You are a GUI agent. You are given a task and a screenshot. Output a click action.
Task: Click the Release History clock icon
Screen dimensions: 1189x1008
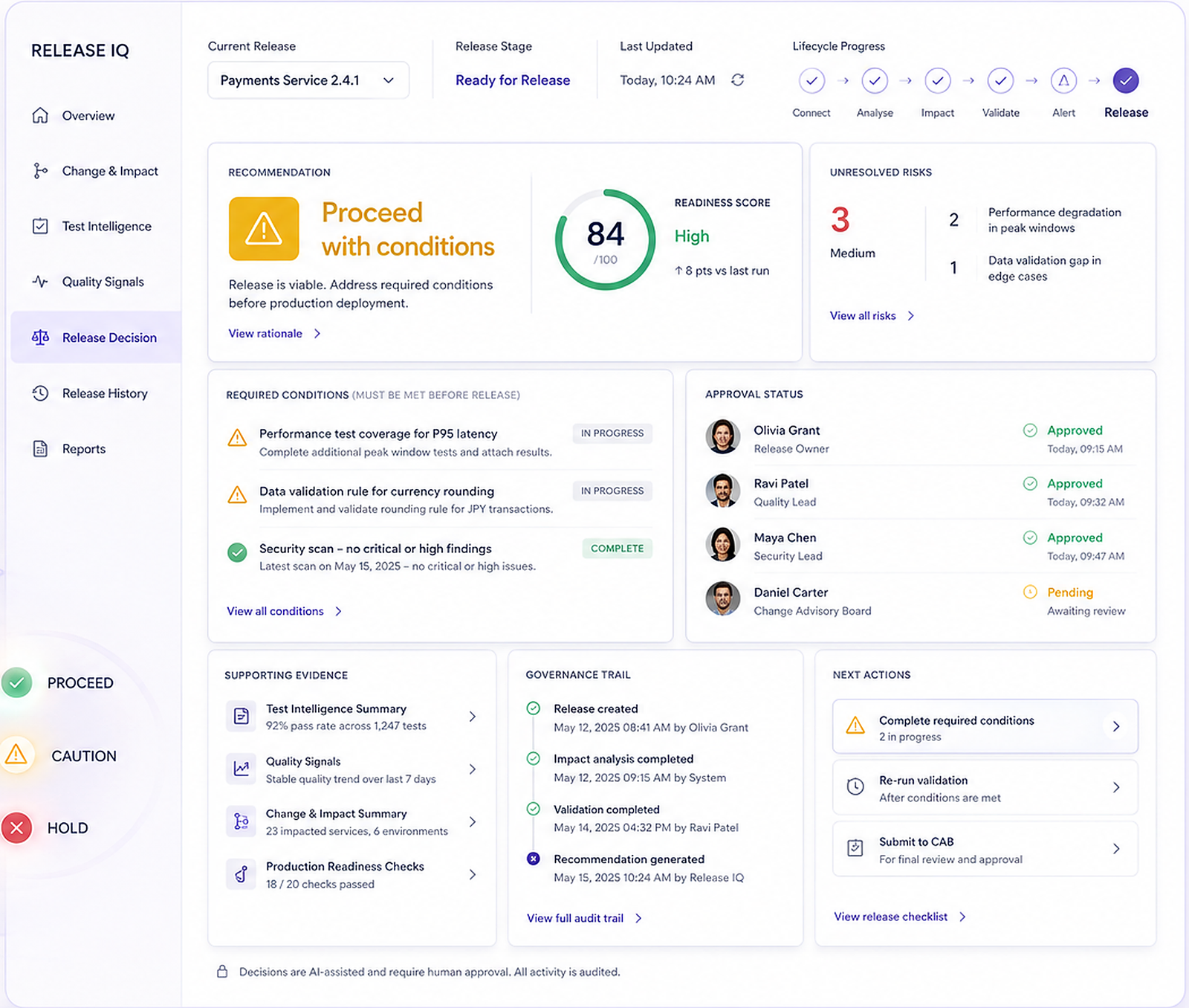pos(40,393)
